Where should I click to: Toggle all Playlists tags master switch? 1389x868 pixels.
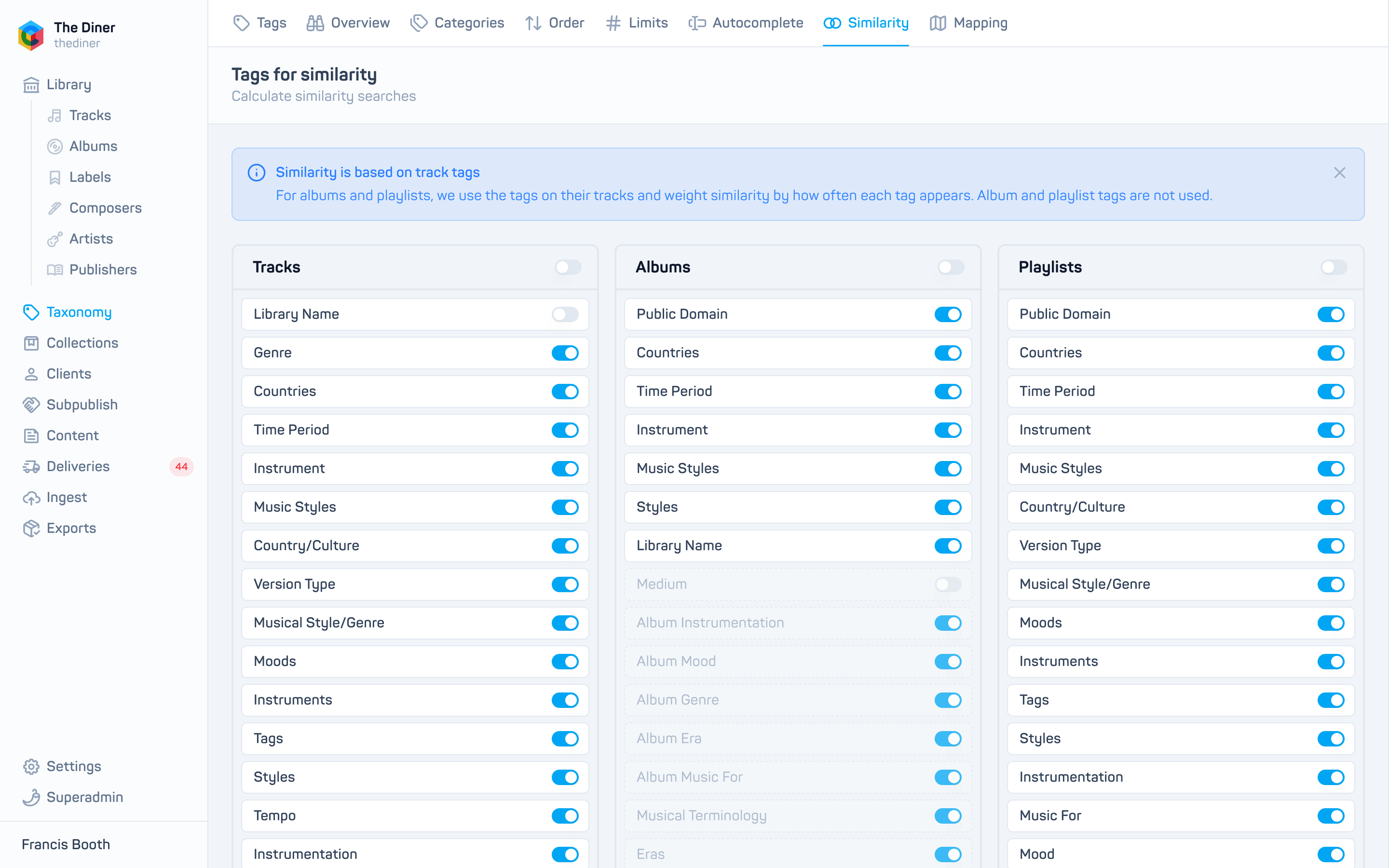click(1334, 267)
